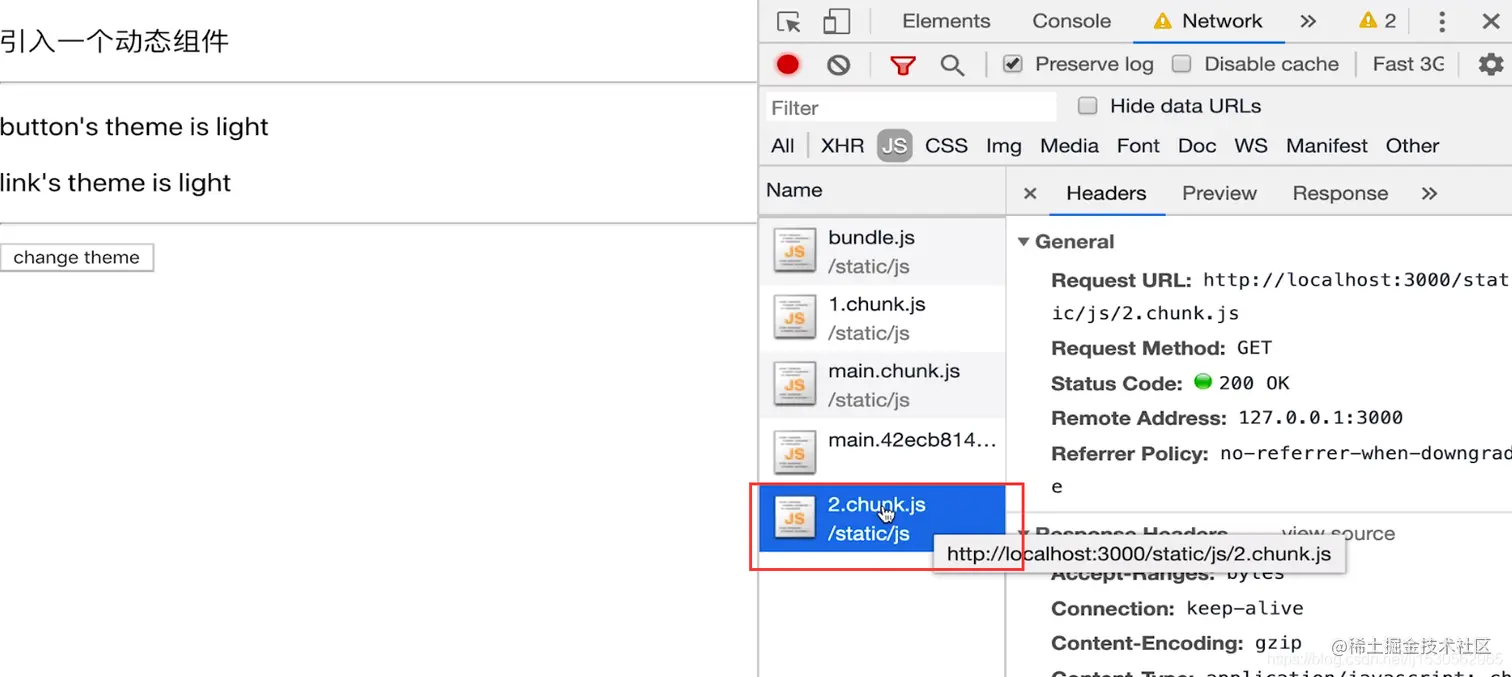Toggle Preserve log checkbox

coord(1013,64)
